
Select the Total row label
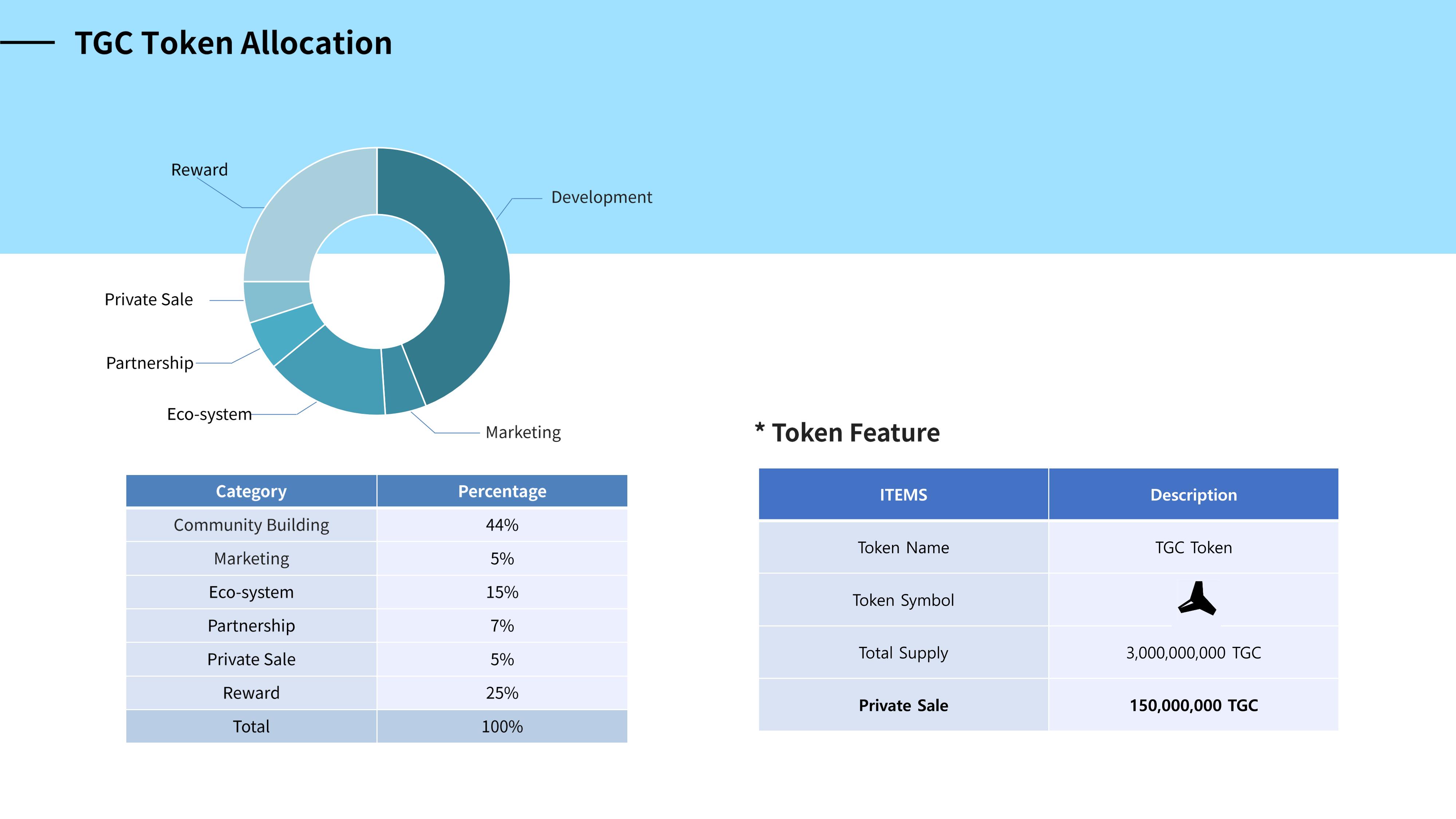[x=251, y=726]
